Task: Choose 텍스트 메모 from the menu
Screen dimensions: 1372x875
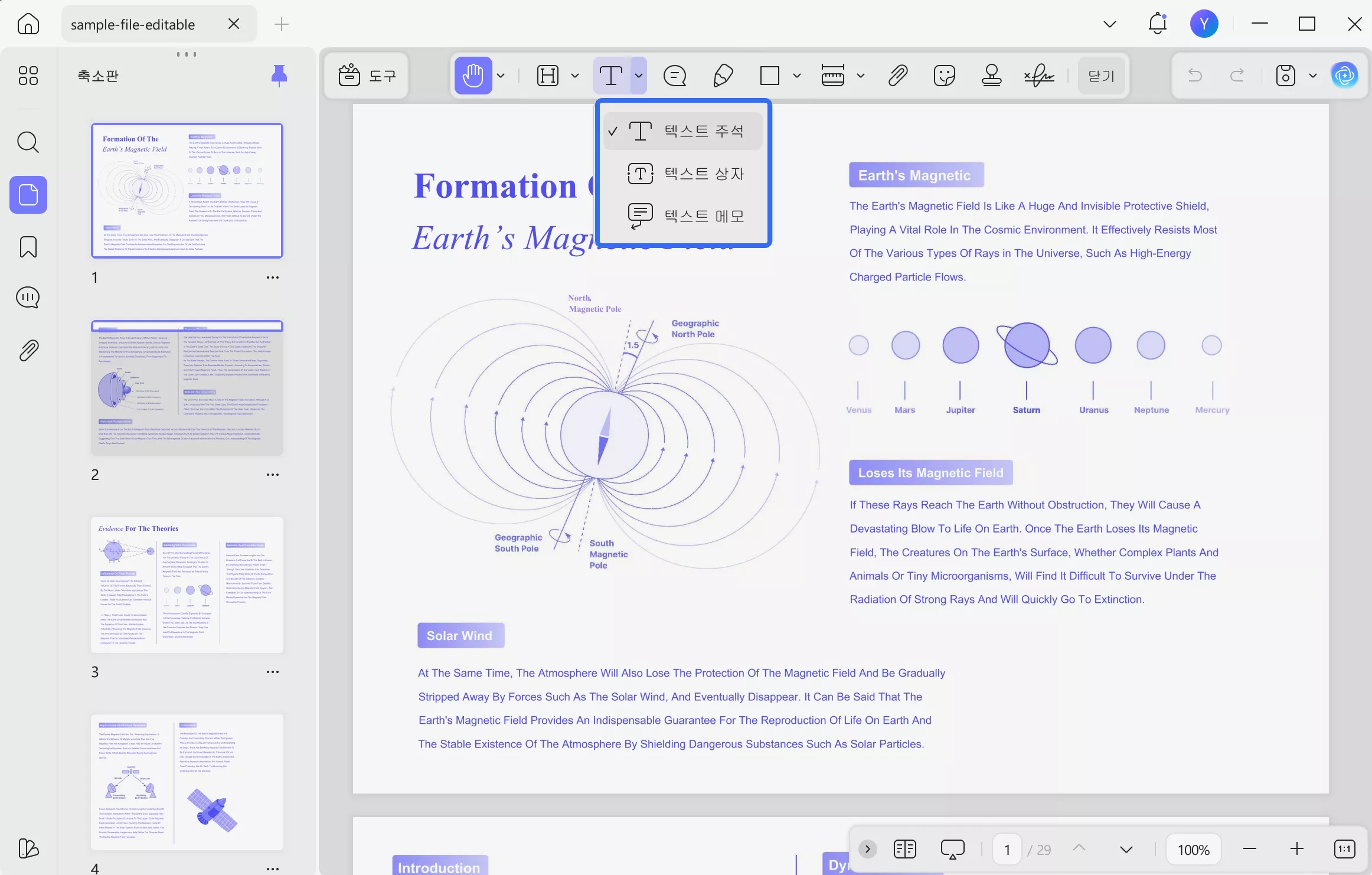Action: [683, 216]
